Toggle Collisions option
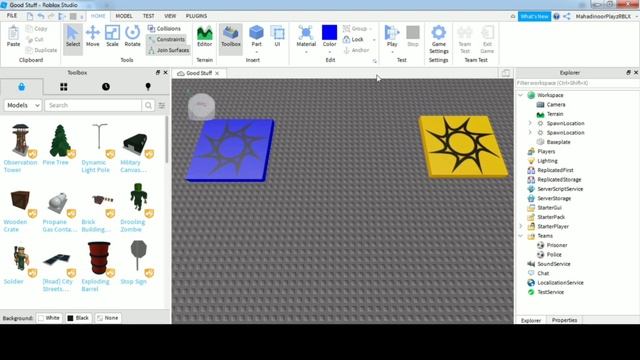 164,29
